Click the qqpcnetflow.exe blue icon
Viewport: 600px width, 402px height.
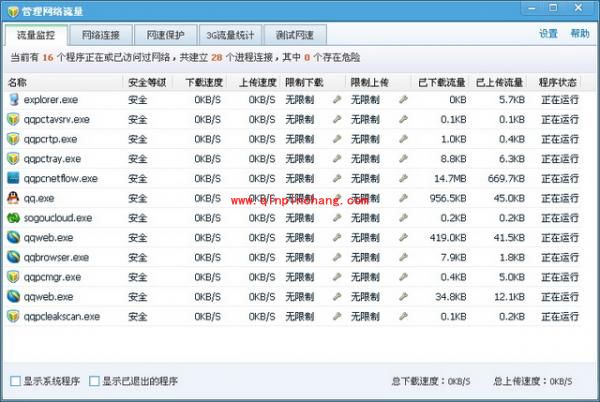[x=13, y=178]
